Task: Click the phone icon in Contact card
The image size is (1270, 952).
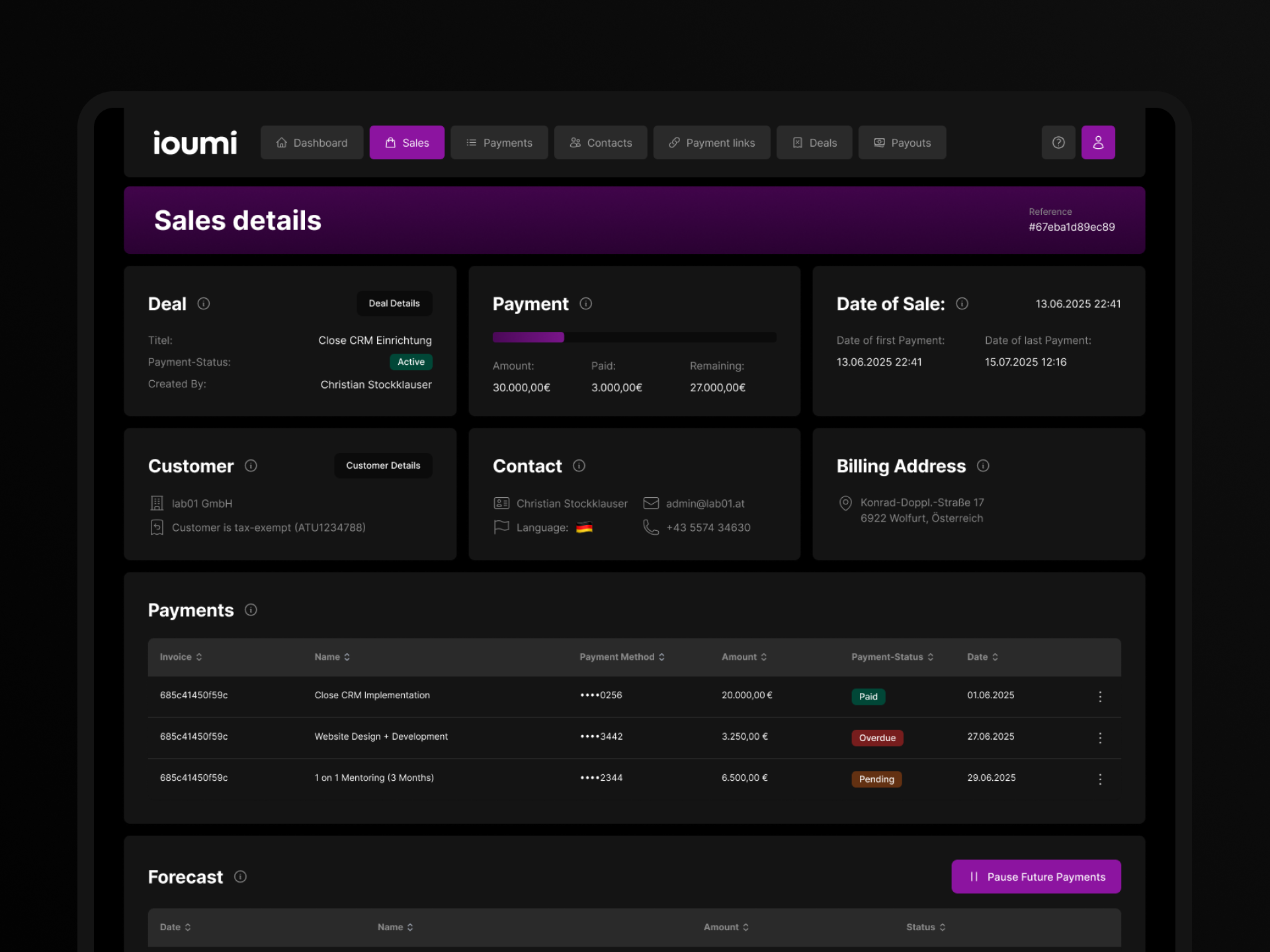Action: tap(651, 527)
